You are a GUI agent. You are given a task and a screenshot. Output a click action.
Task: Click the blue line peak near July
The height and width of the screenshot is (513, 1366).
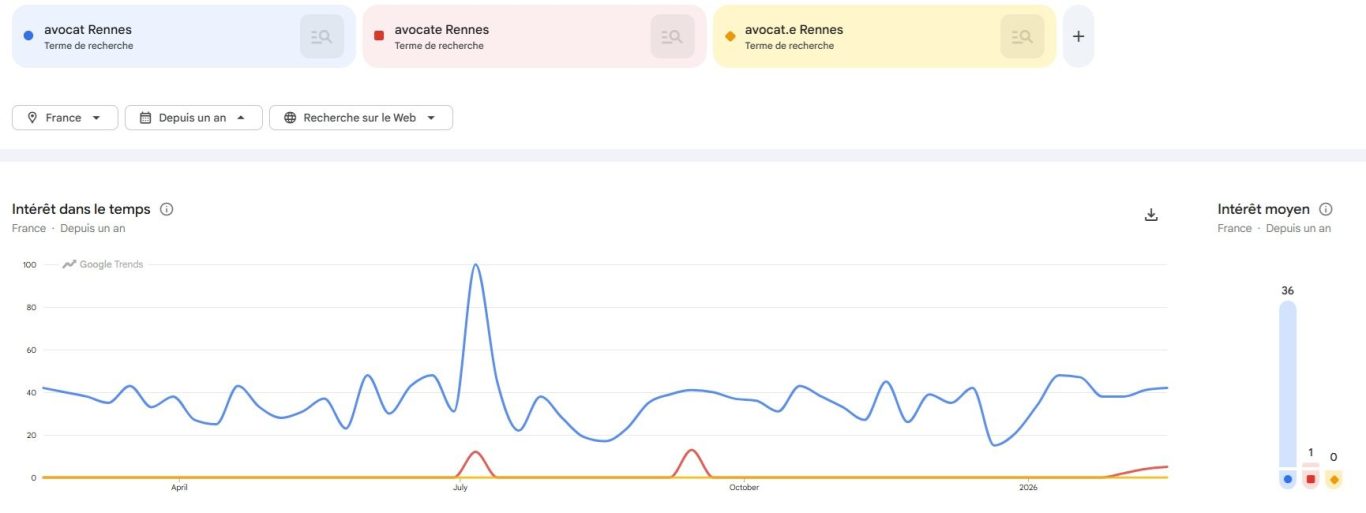[x=476, y=265]
